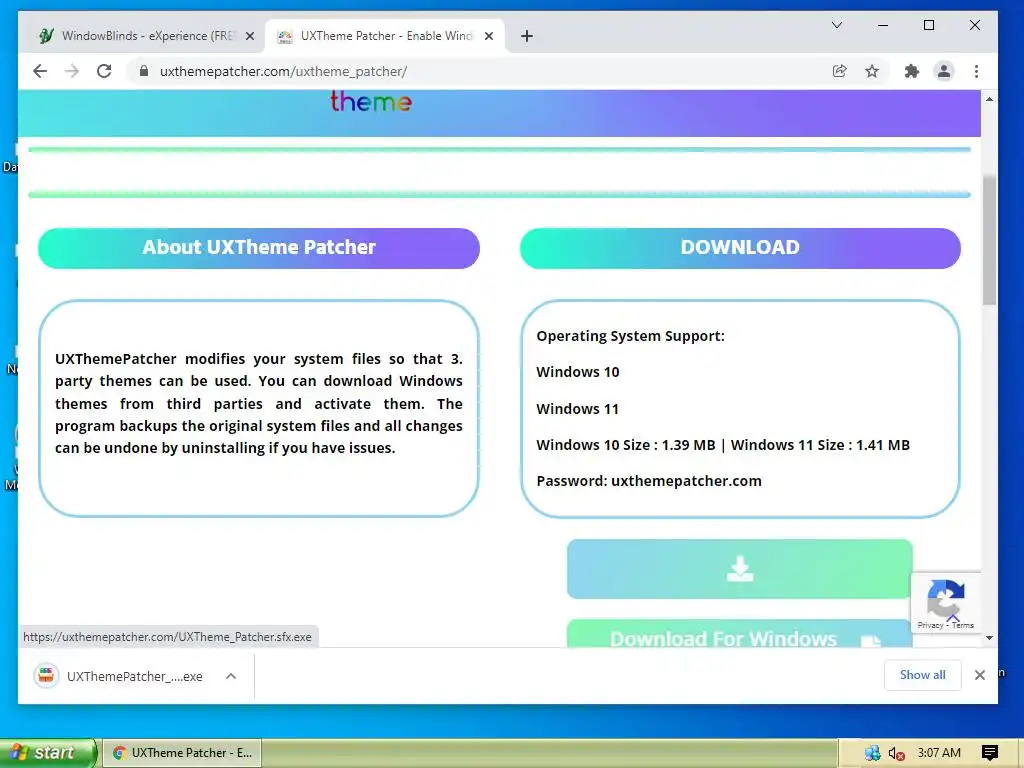1024x768 pixels.
Task: Expand the download item options chevron
Action: 231,676
